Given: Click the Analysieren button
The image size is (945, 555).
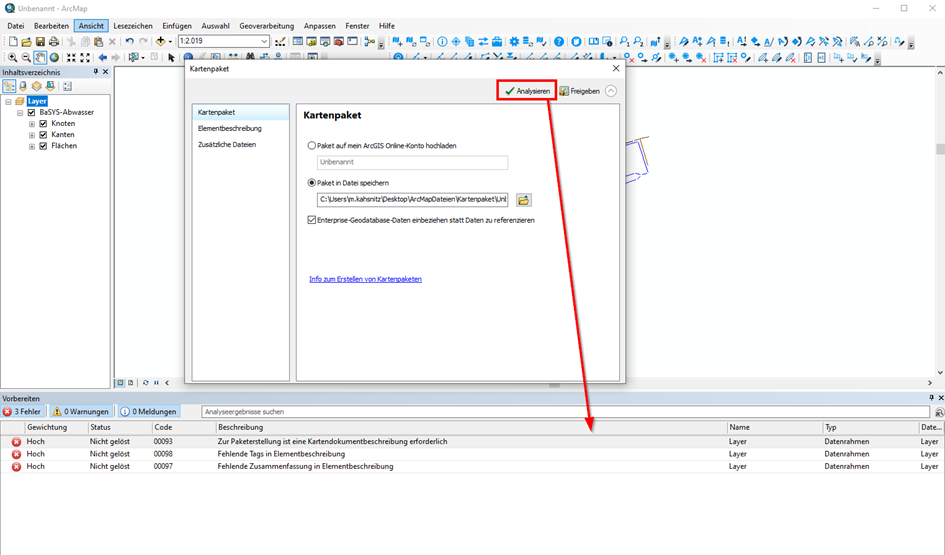Looking at the screenshot, I should tap(527, 91).
